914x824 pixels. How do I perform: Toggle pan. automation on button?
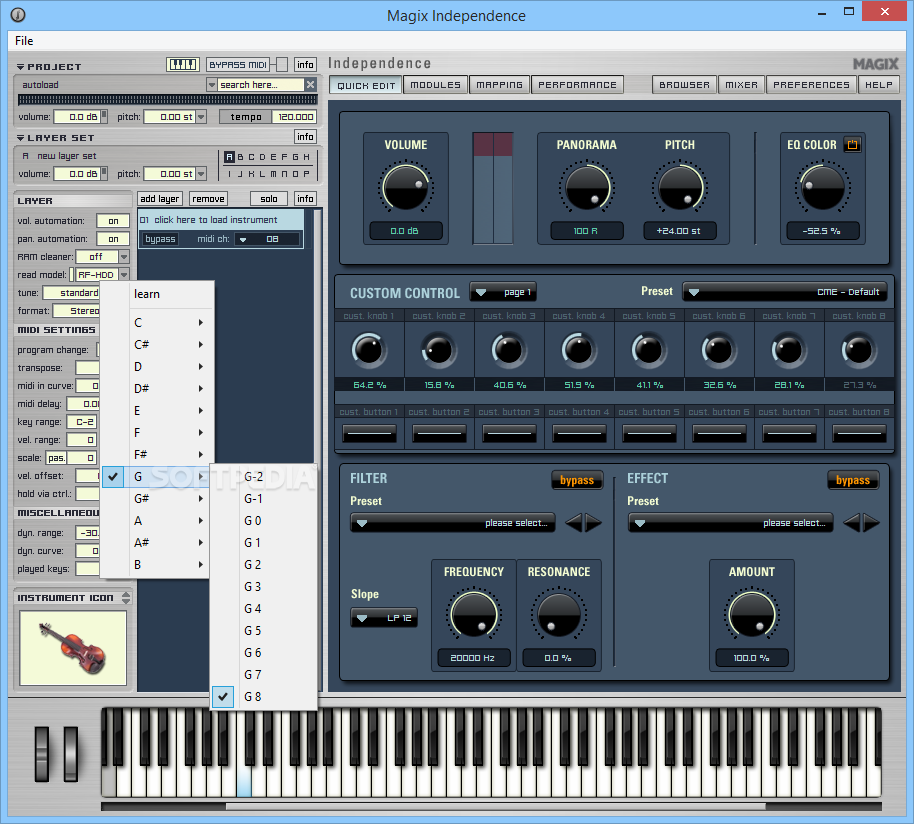click(x=113, y=239)
